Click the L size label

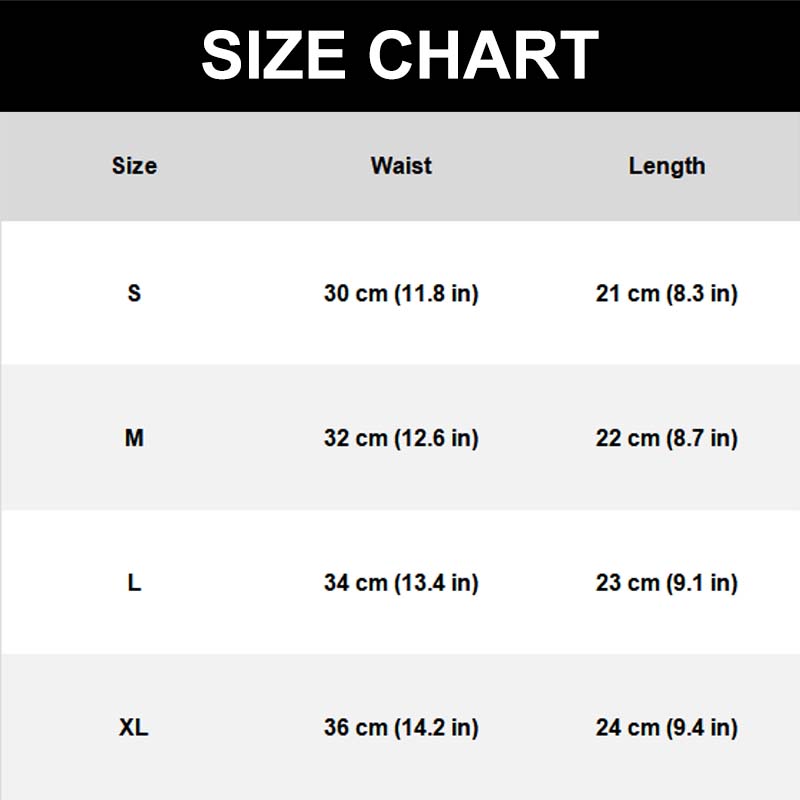(x=134, y=583)
